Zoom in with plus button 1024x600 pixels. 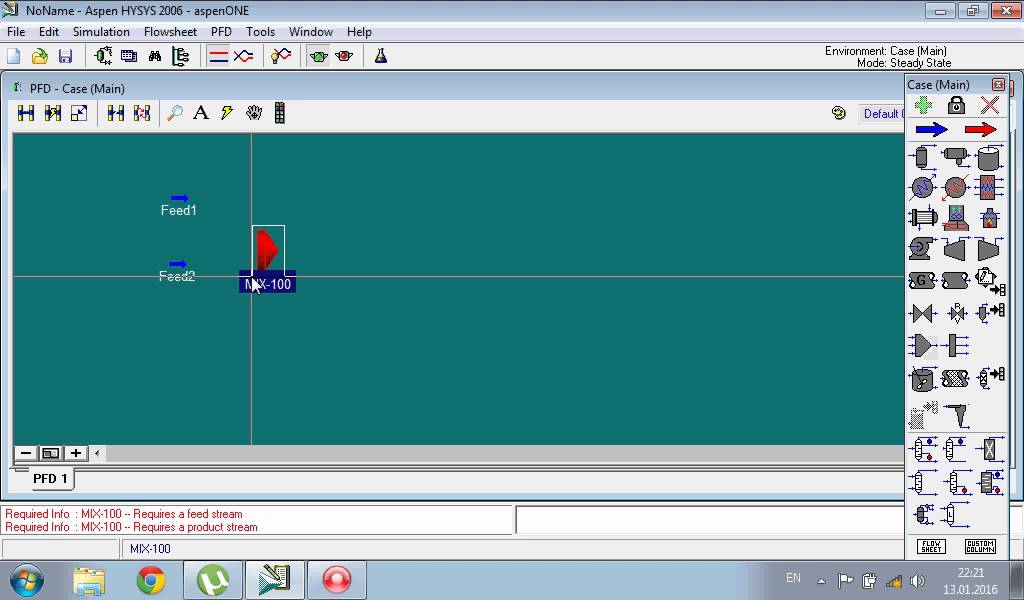(76, 453)
